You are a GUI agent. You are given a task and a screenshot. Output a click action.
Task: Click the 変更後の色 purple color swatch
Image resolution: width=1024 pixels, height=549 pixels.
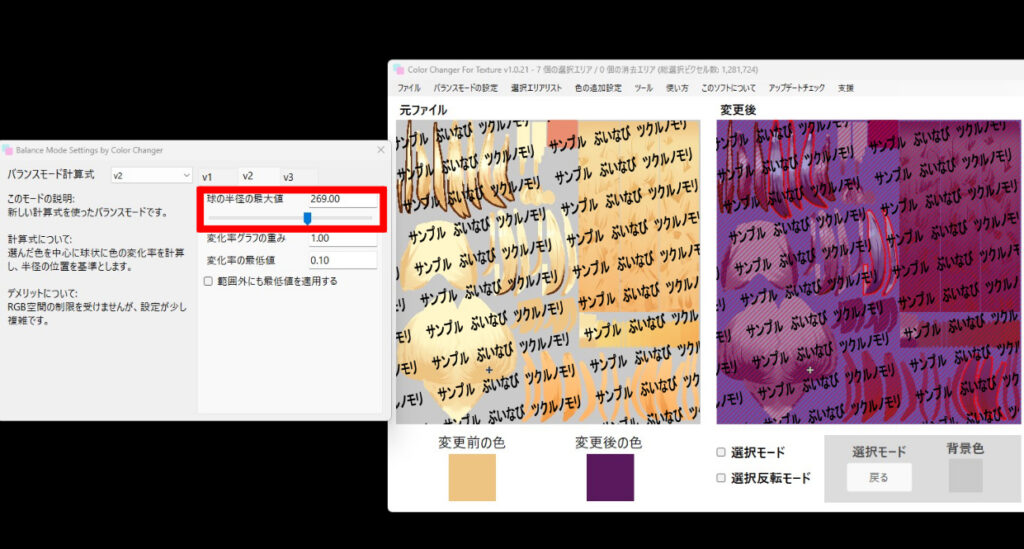coord(609,477)
